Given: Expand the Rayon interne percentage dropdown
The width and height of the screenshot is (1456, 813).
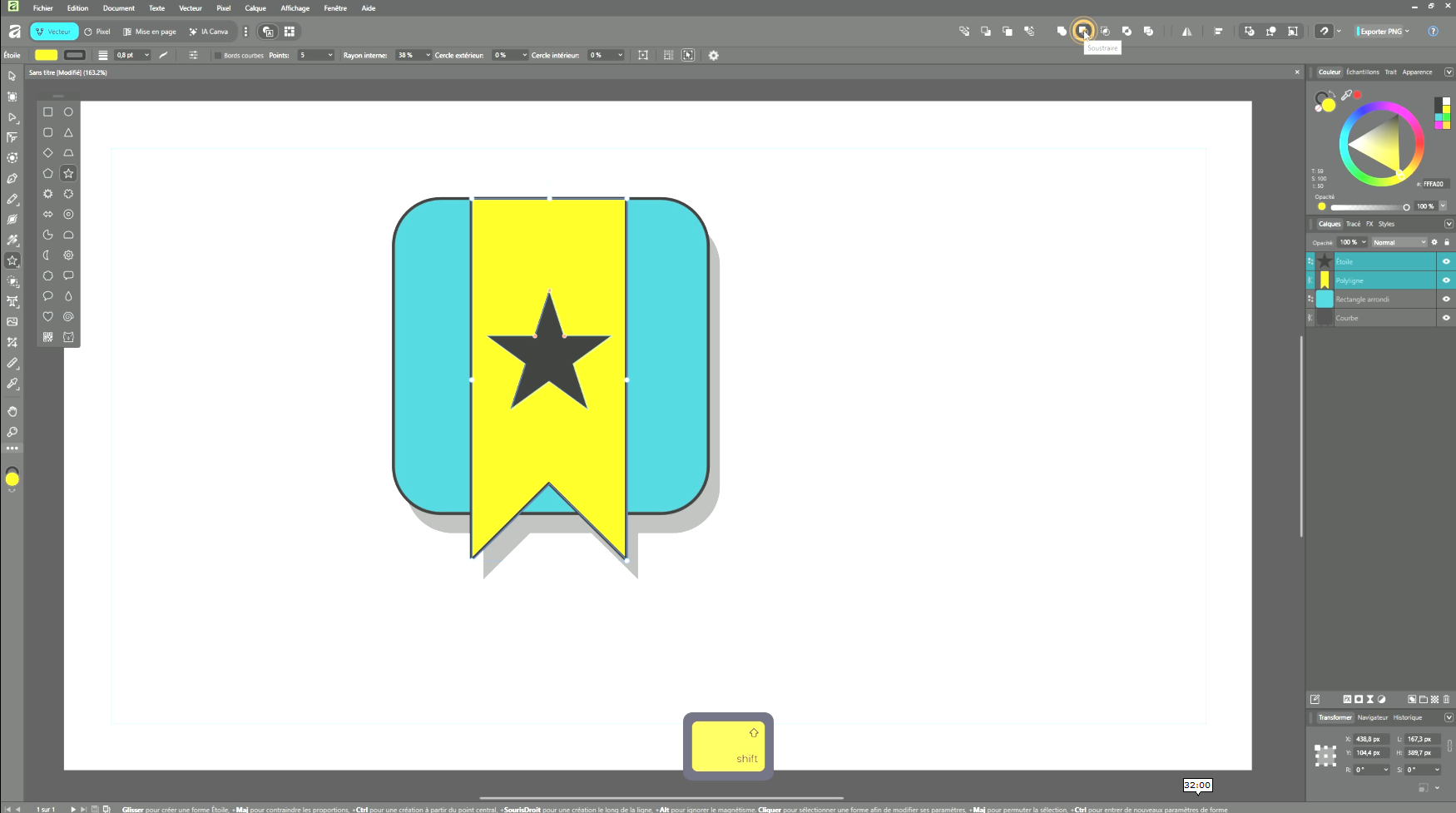Looking at the screenshot, I should 428,56.
